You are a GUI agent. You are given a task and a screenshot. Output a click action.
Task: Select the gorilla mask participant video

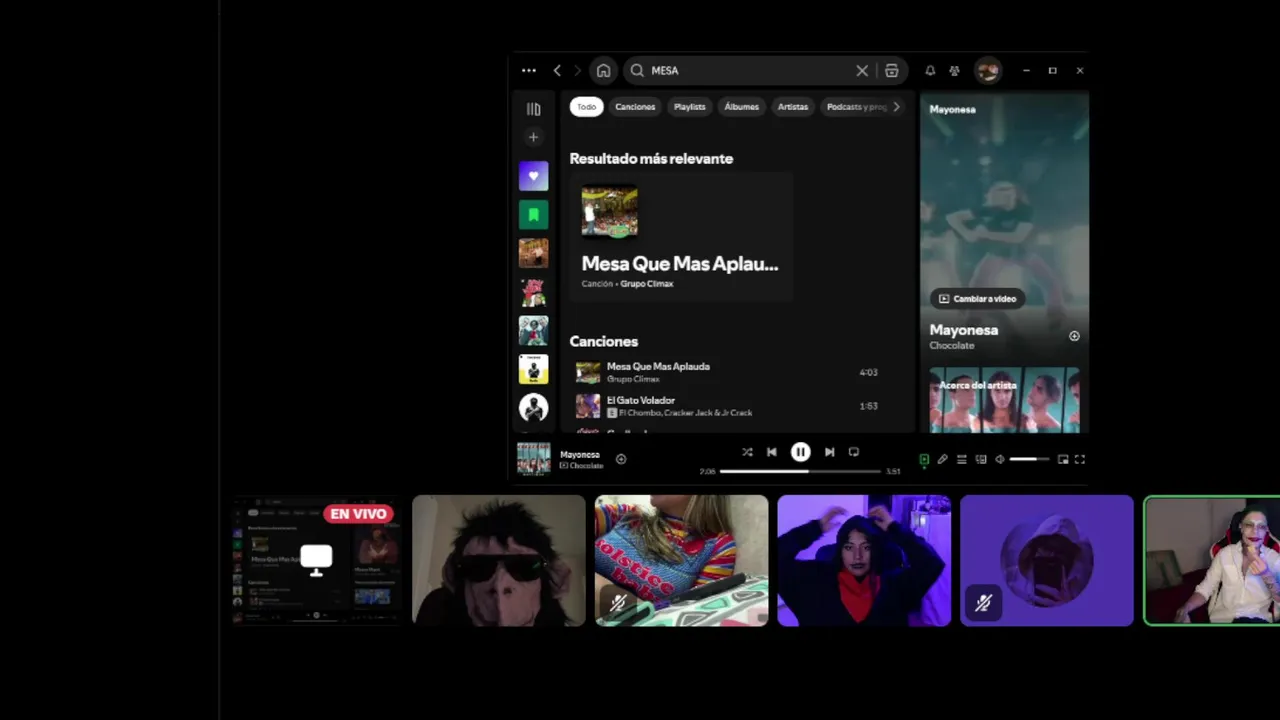click(499, 561)
